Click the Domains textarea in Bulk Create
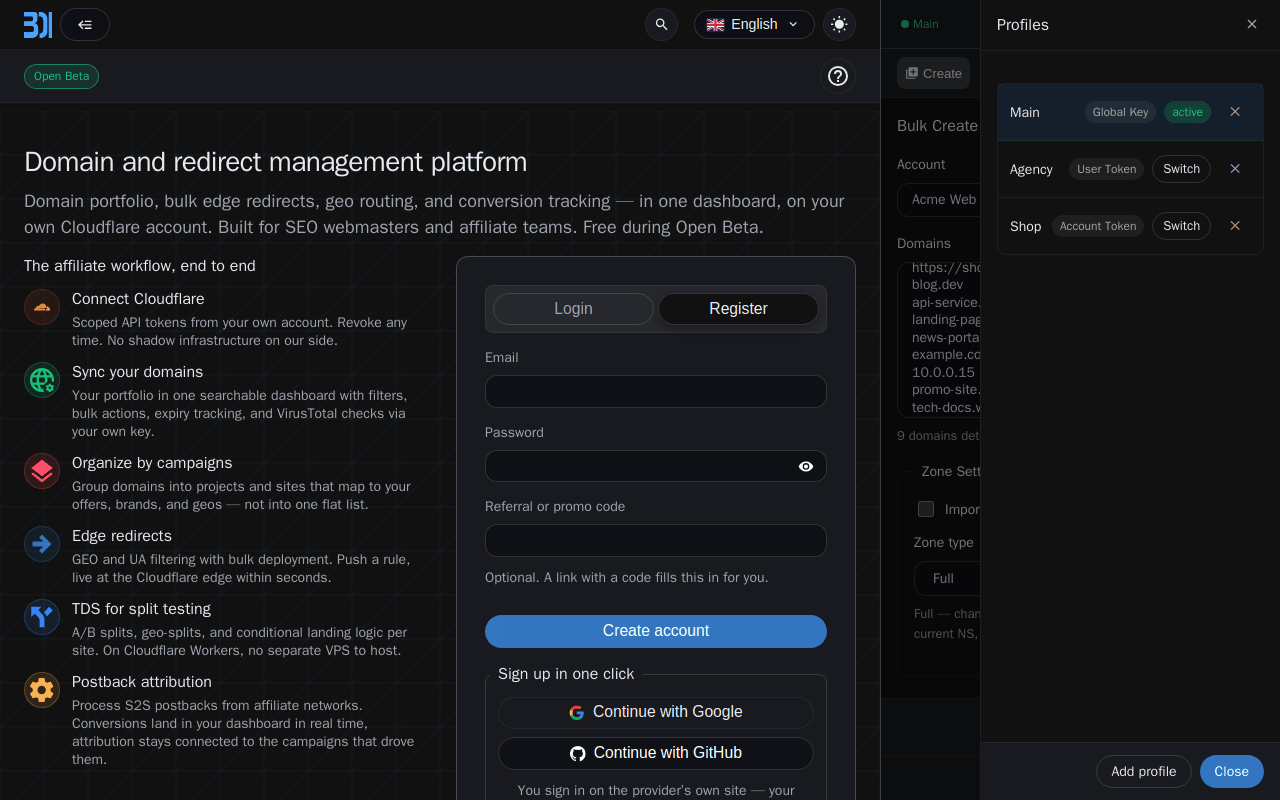Viewport: 1280px width, 800px height. [938, 339]
